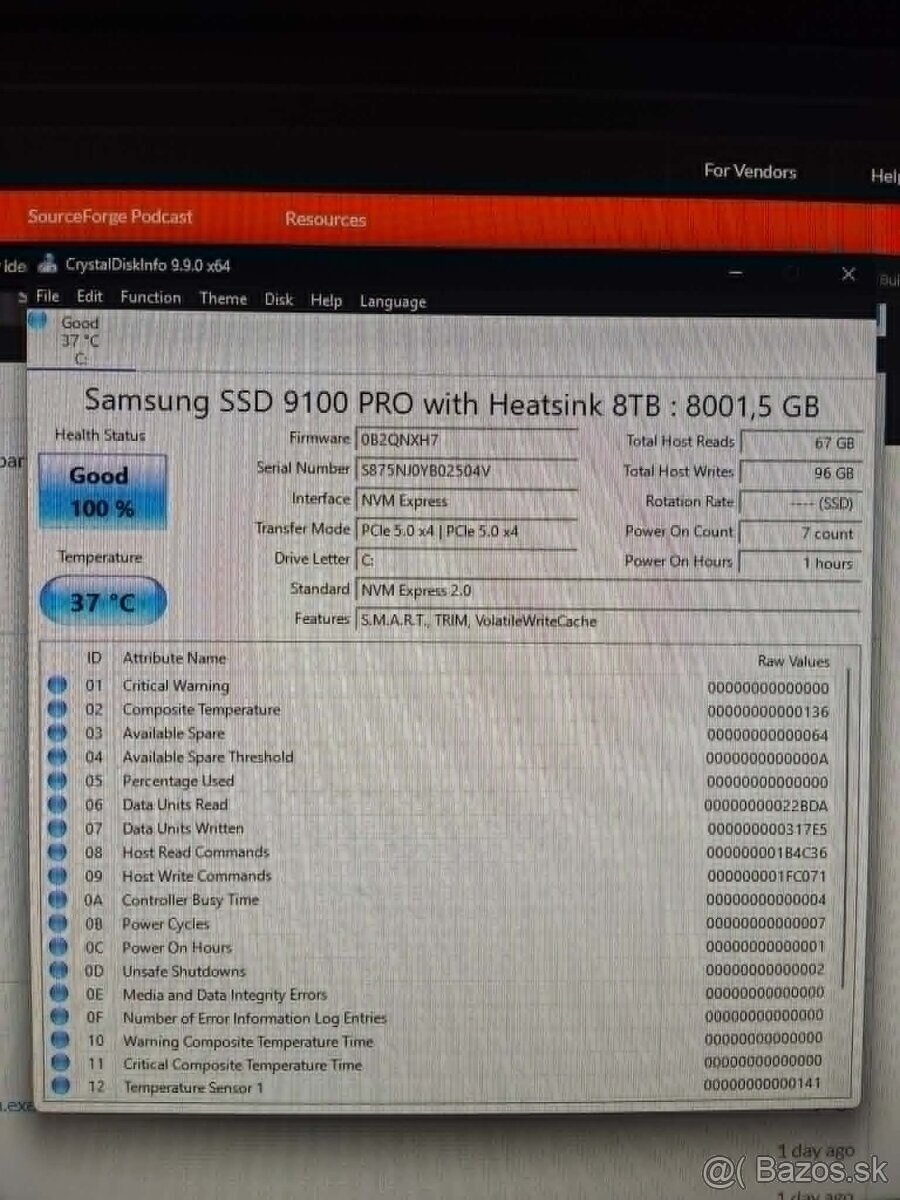Click status icon for Percentage Used row

coord(57,781)
